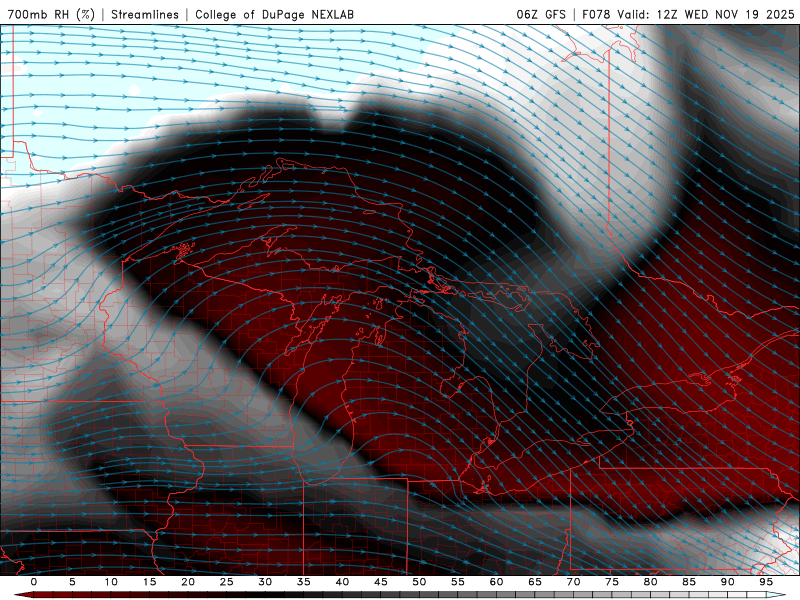Screen dimensions: 800x600
Task: Click the colorbar label "20"
Action: click(x=188, y=582)
